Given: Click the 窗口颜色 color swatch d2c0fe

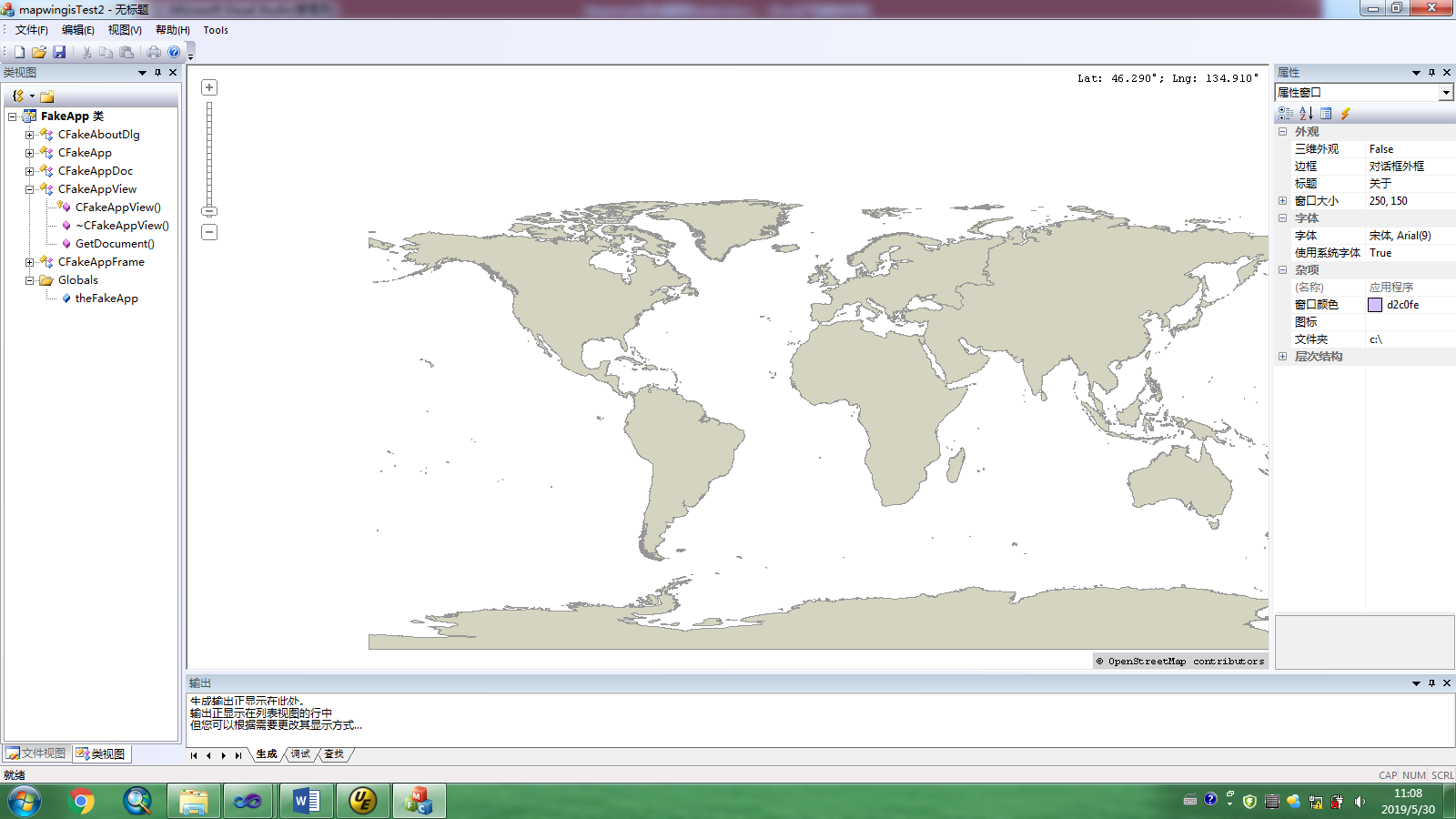Looking at the screenshot, I should (x=1375, y=305).
